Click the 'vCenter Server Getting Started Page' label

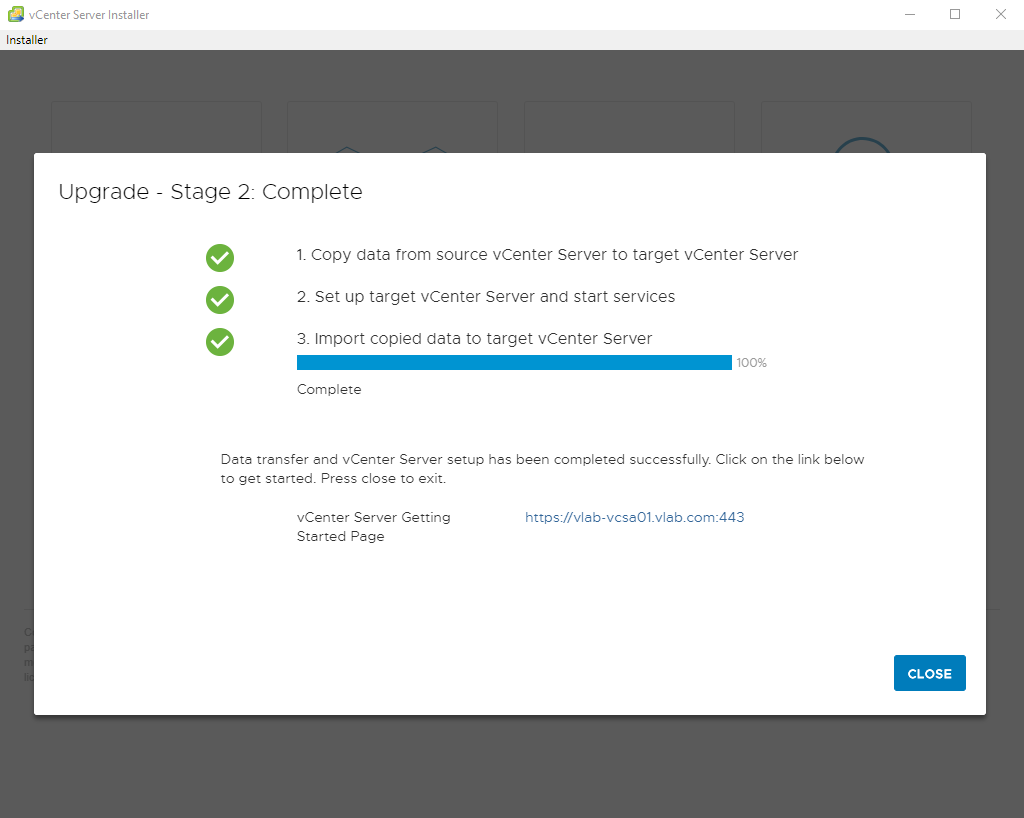tap(374, 527)
